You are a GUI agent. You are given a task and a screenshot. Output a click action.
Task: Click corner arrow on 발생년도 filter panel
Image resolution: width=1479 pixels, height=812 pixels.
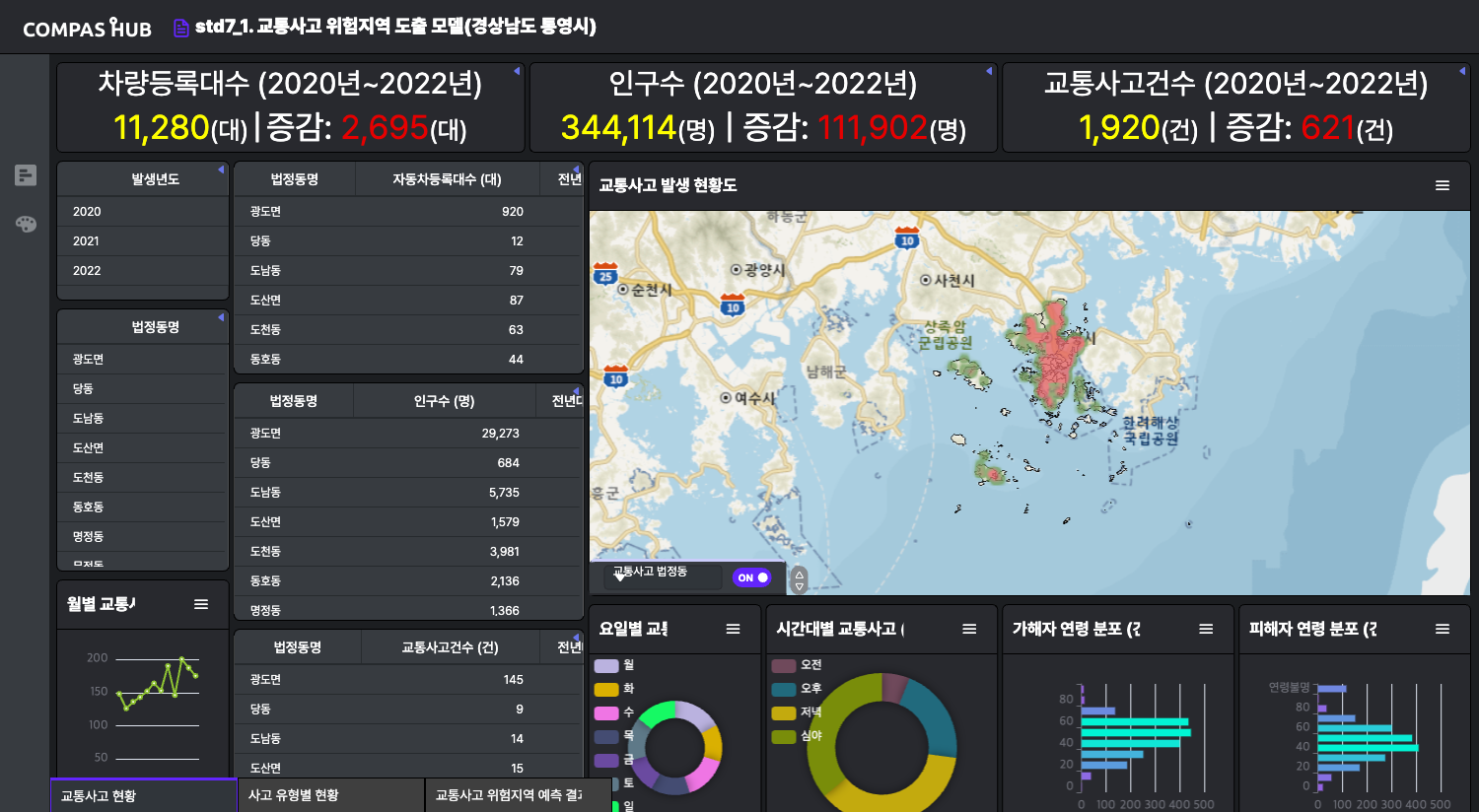tap(221, 169)
